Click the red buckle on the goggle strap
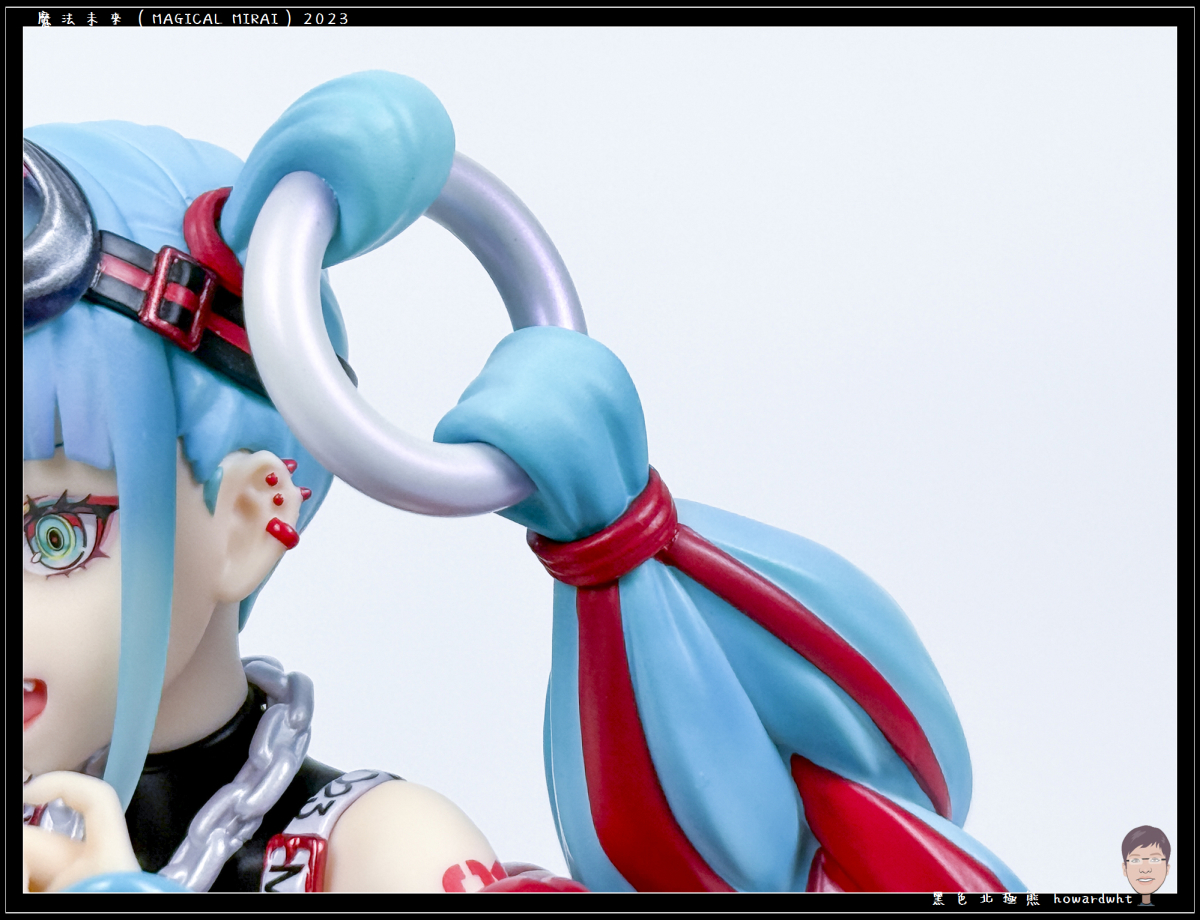 (x=179, y=297)
